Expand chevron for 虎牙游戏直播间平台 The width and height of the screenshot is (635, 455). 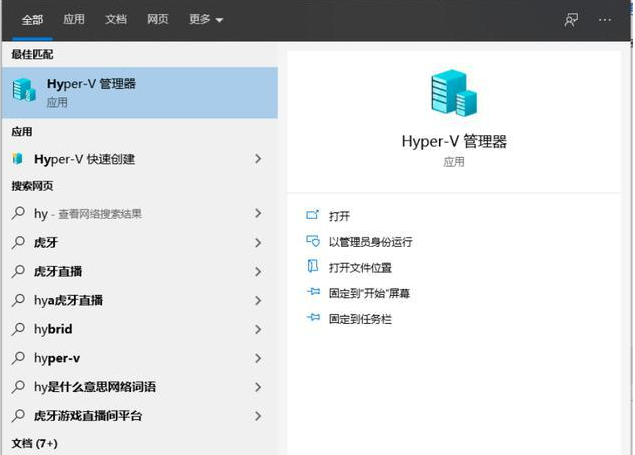click(258, 416)
